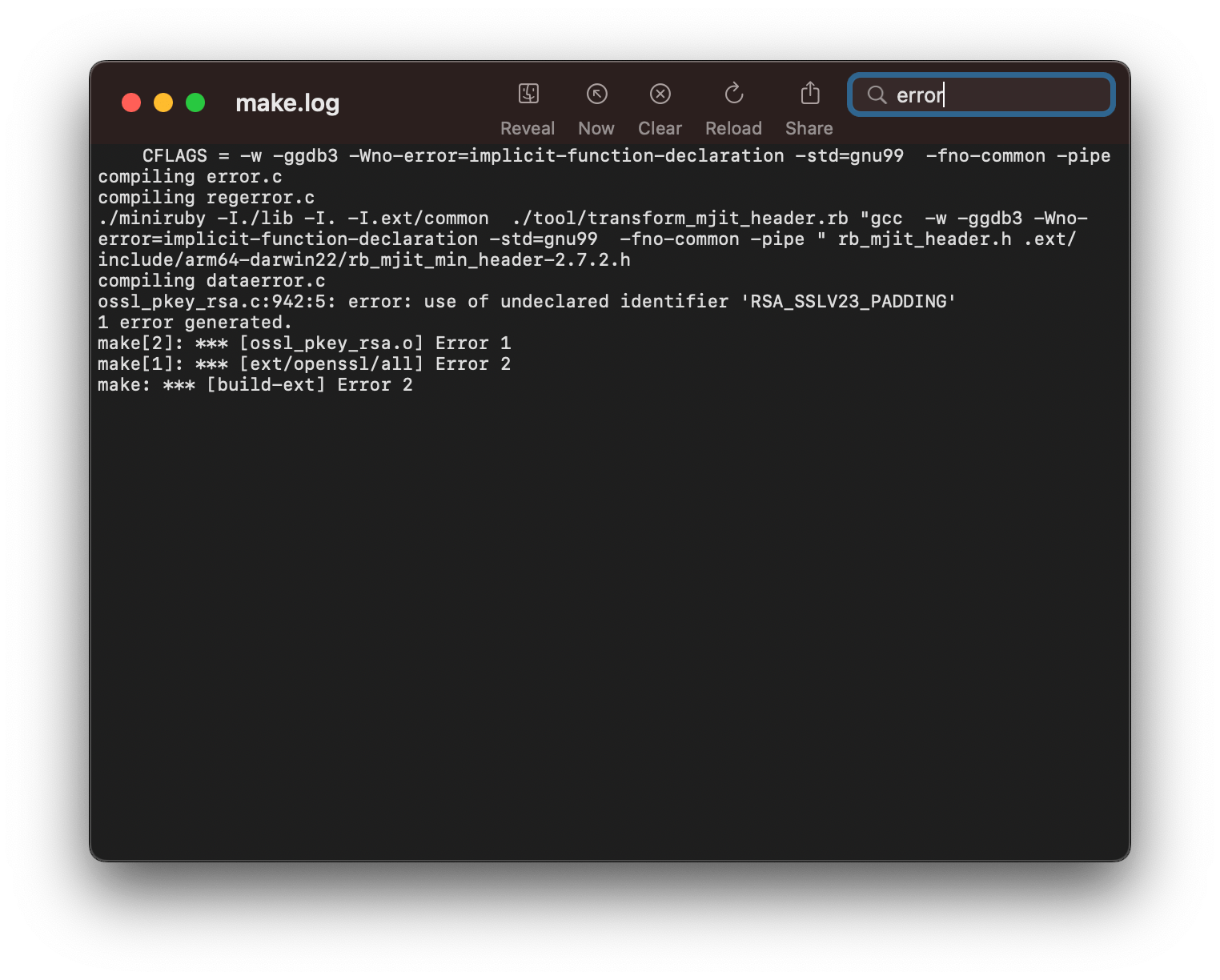1220x980 pixels.
Task: Open sharing options via the Share icon
Action: (809, 94)
